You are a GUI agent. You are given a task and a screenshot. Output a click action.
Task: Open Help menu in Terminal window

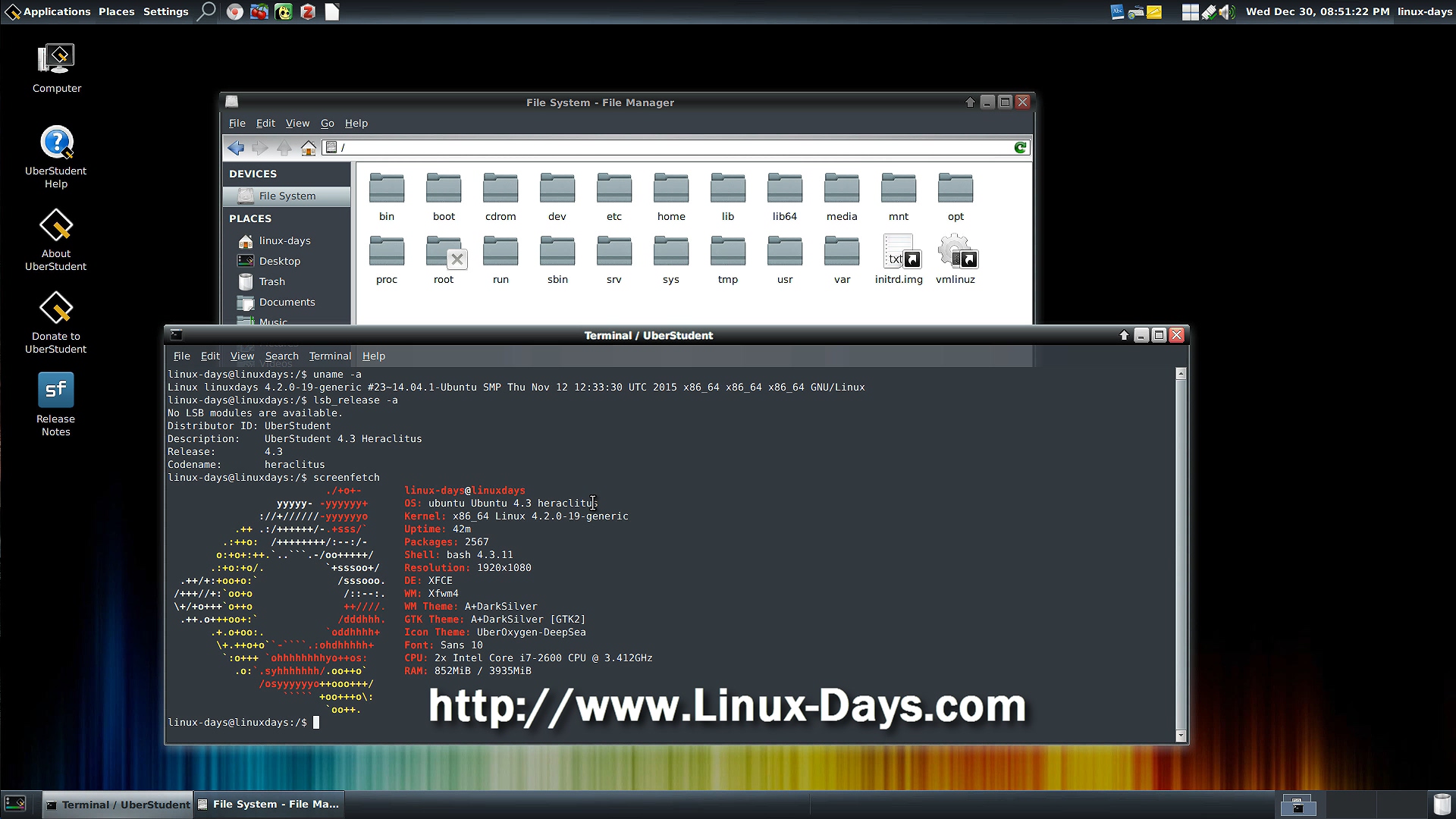374,356
